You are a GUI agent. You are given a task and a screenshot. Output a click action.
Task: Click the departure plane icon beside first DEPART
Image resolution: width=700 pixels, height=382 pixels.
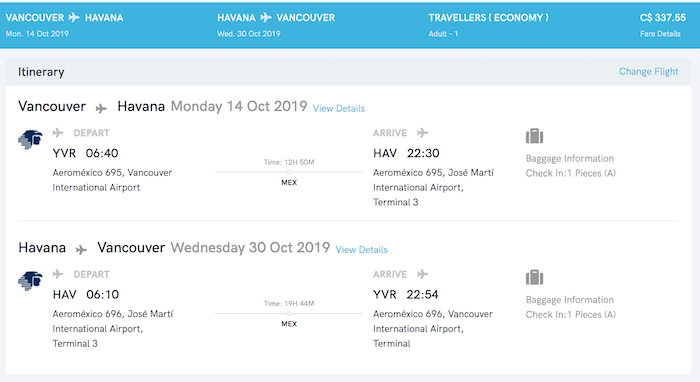(x=58, y=133)
